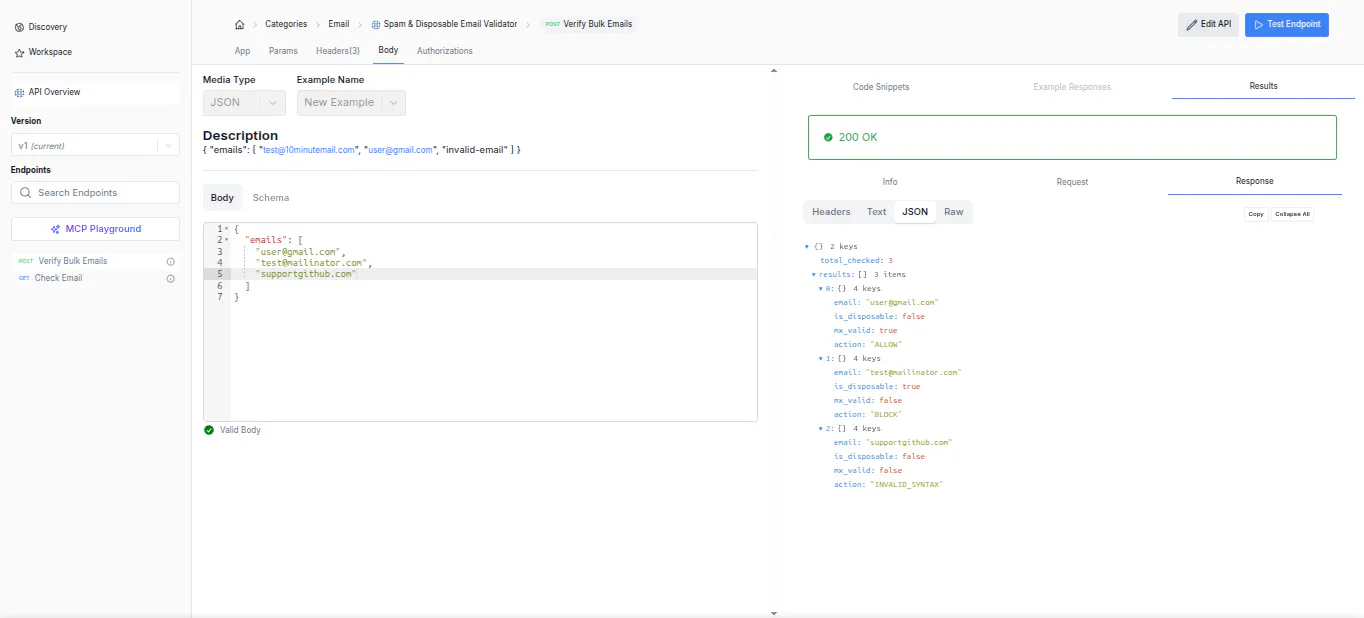Collapse the results array node
This screenshot has height=618, width=1364.
point(814,274)
